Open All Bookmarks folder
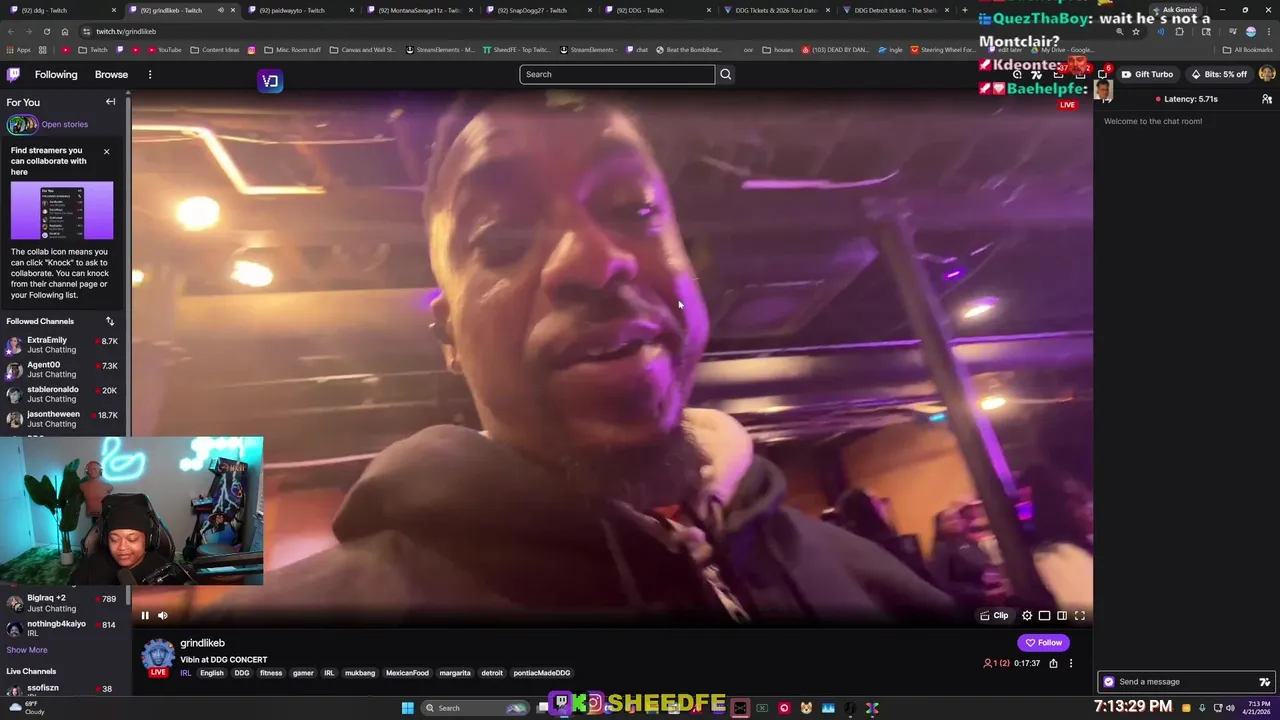 [x=1248, y=50]
